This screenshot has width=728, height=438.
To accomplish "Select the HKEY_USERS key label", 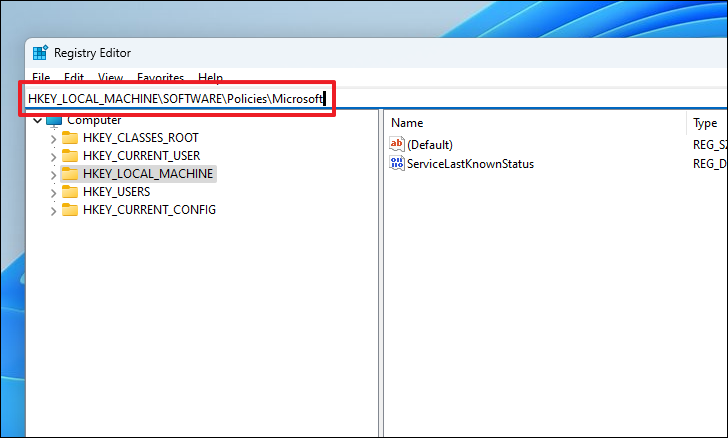I will pos(117,192).
